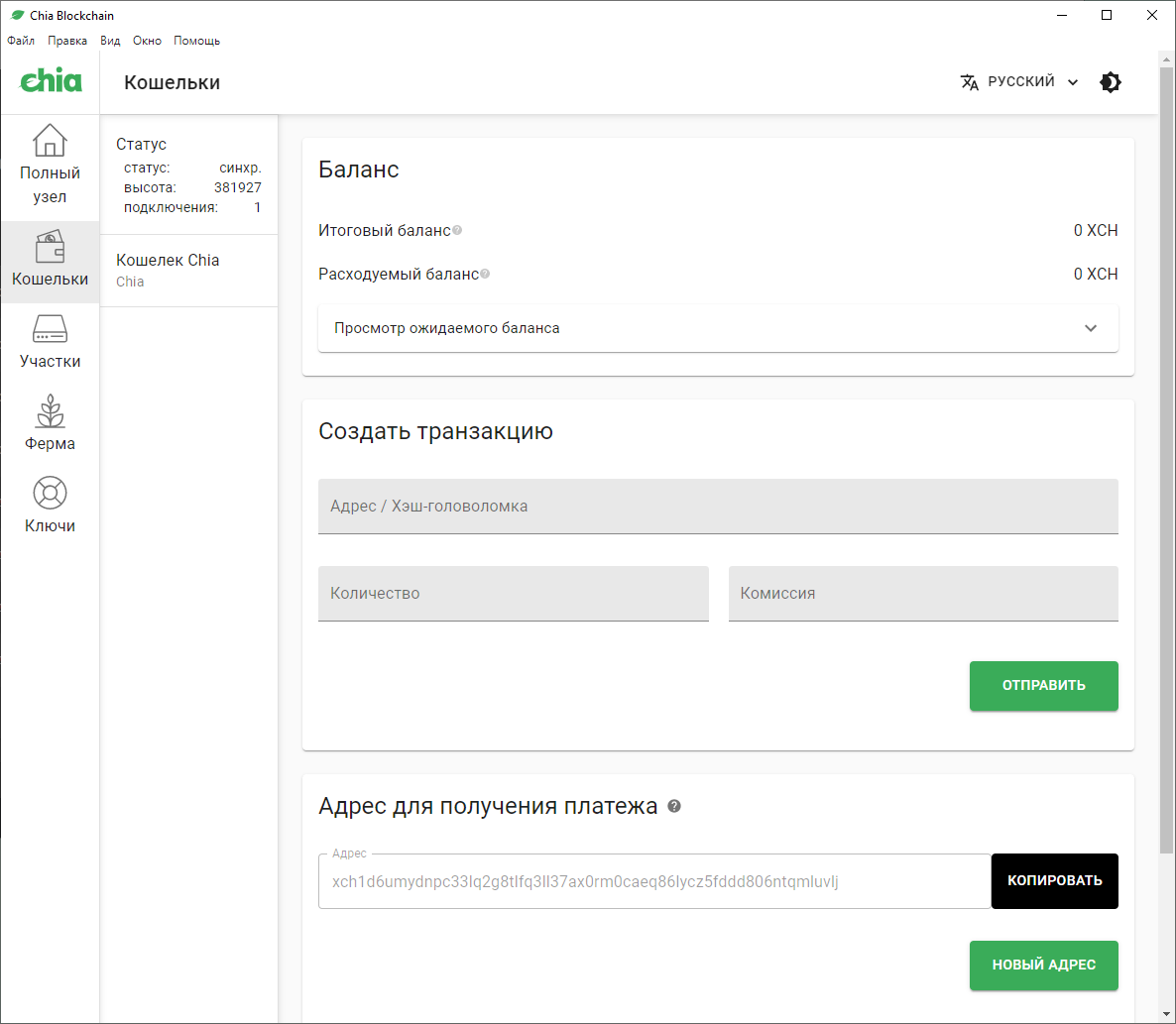Click the КОПИРОВАТЬ copy button
The image size is (1176, 1024).
pyautogui.click(x=1054, y=881)
